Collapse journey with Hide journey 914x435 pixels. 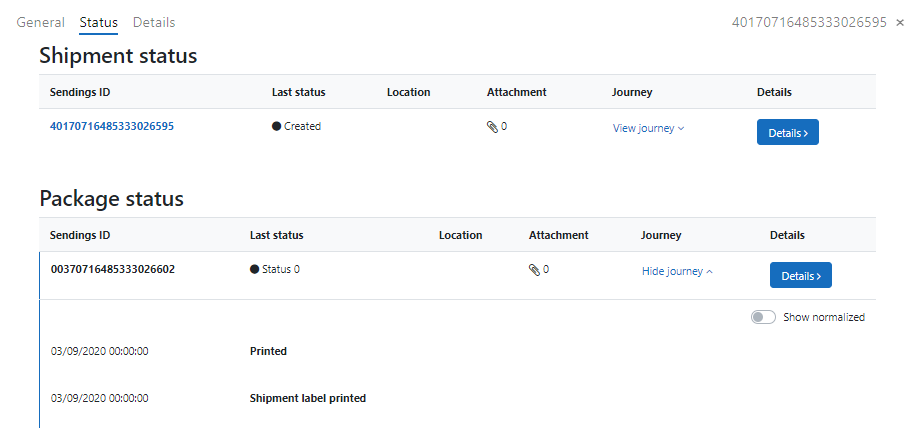[x=677, y=271]
